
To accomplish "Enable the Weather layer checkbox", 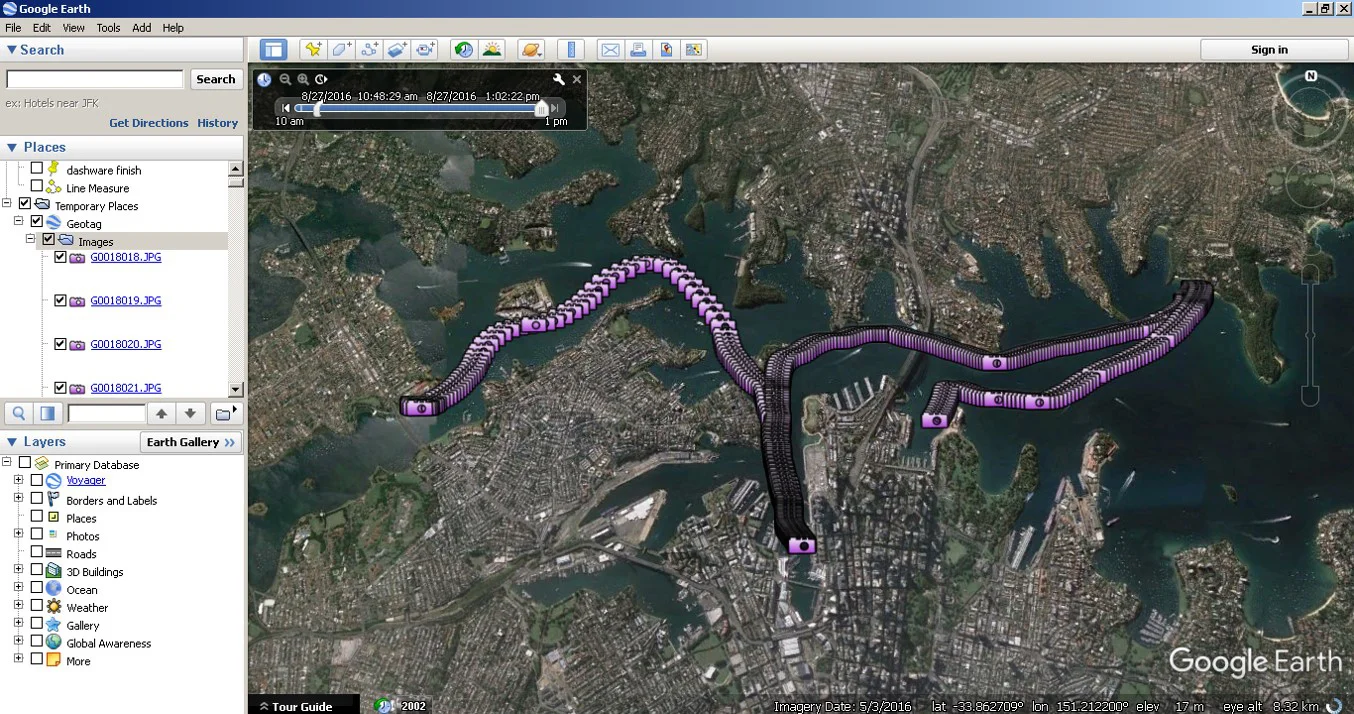I will point(37,606).
